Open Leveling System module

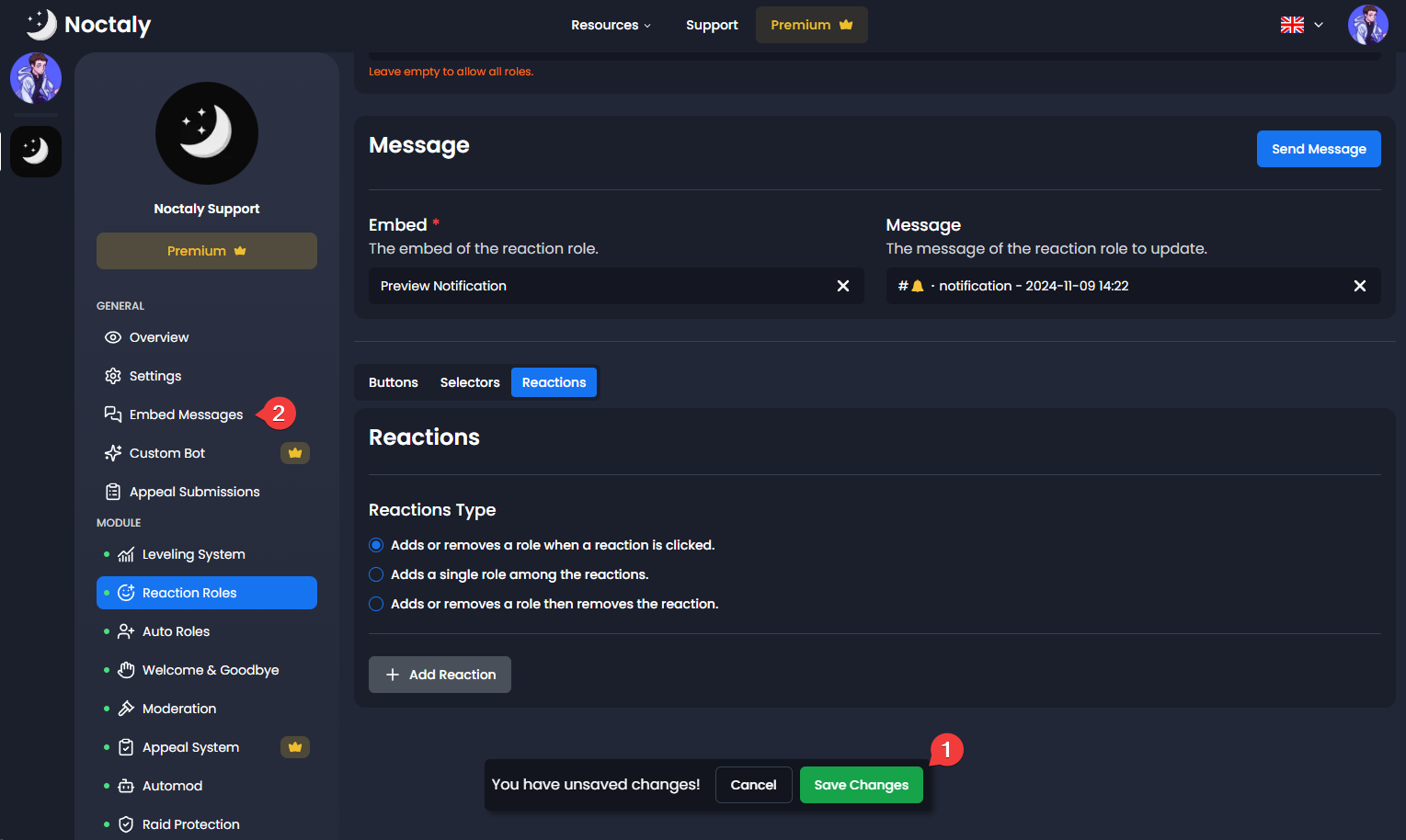pos(207,554)
